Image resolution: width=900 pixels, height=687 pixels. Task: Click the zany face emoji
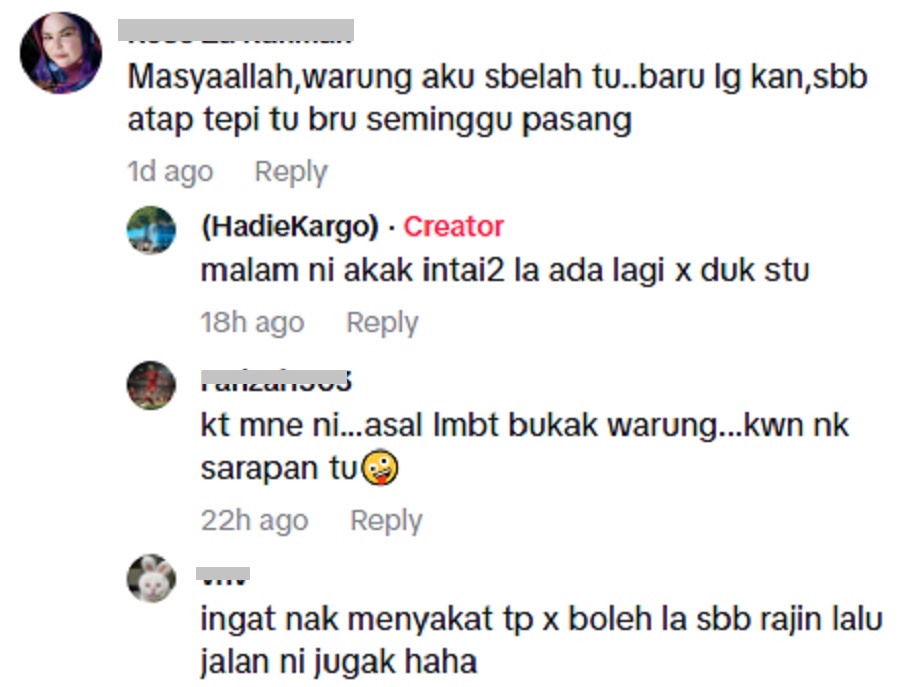pyautogui.click(x=379, y=468)
